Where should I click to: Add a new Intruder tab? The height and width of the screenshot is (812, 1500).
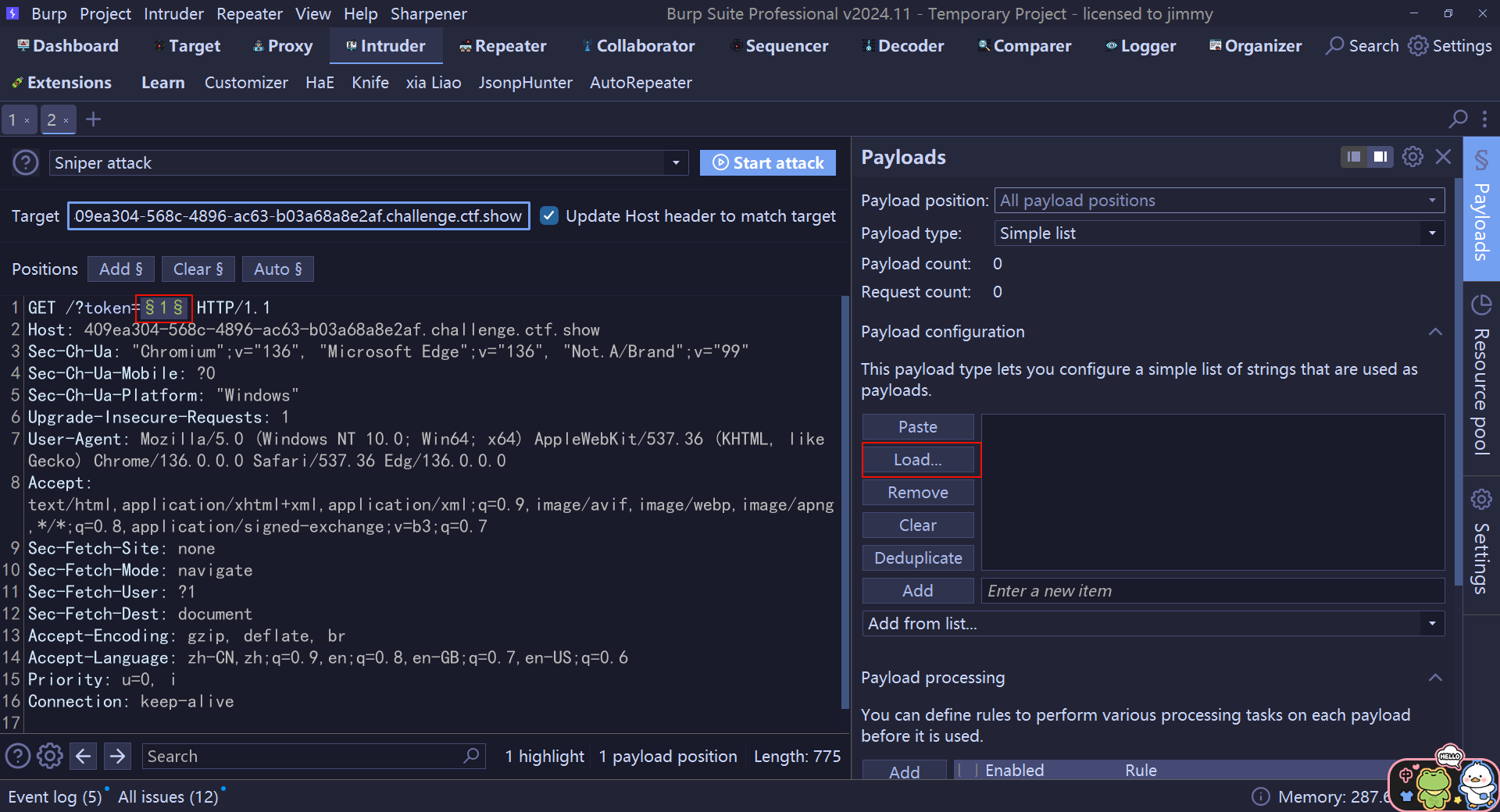coord(94,119)
